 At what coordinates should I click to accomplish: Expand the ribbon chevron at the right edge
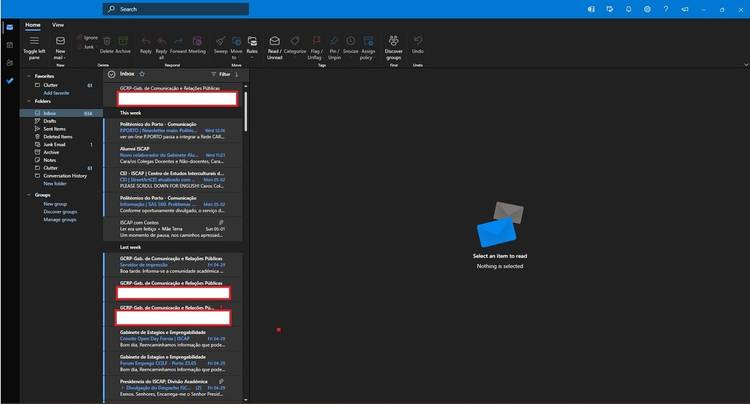[x=746, y=65]
